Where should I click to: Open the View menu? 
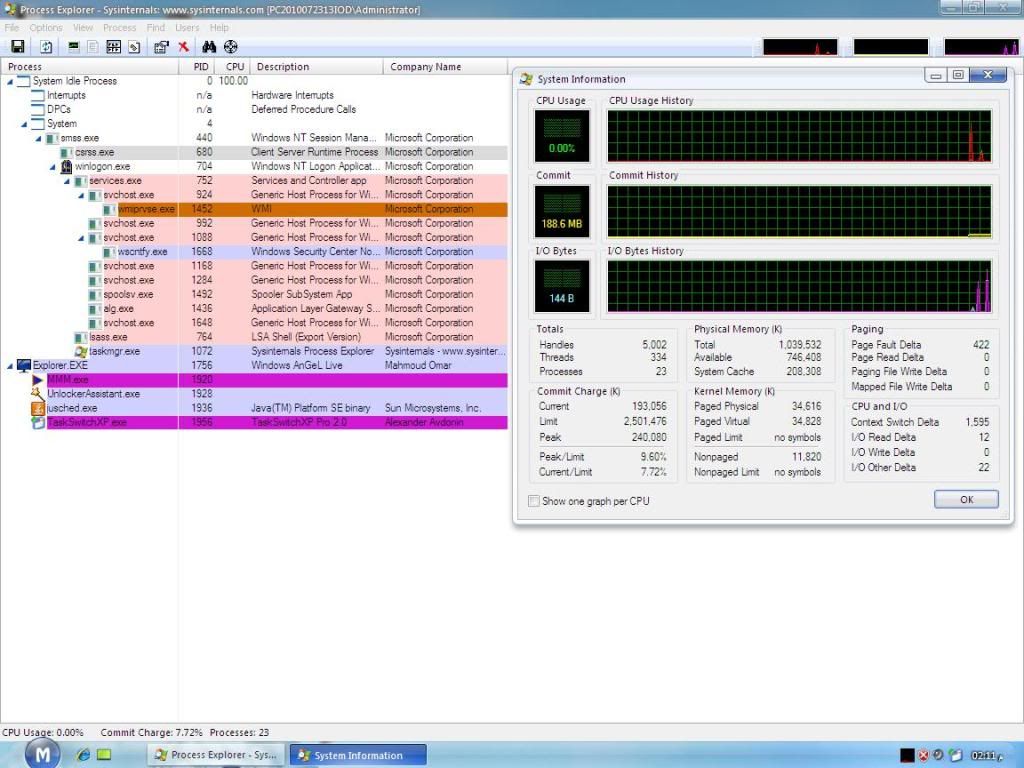tap(83, 27)
